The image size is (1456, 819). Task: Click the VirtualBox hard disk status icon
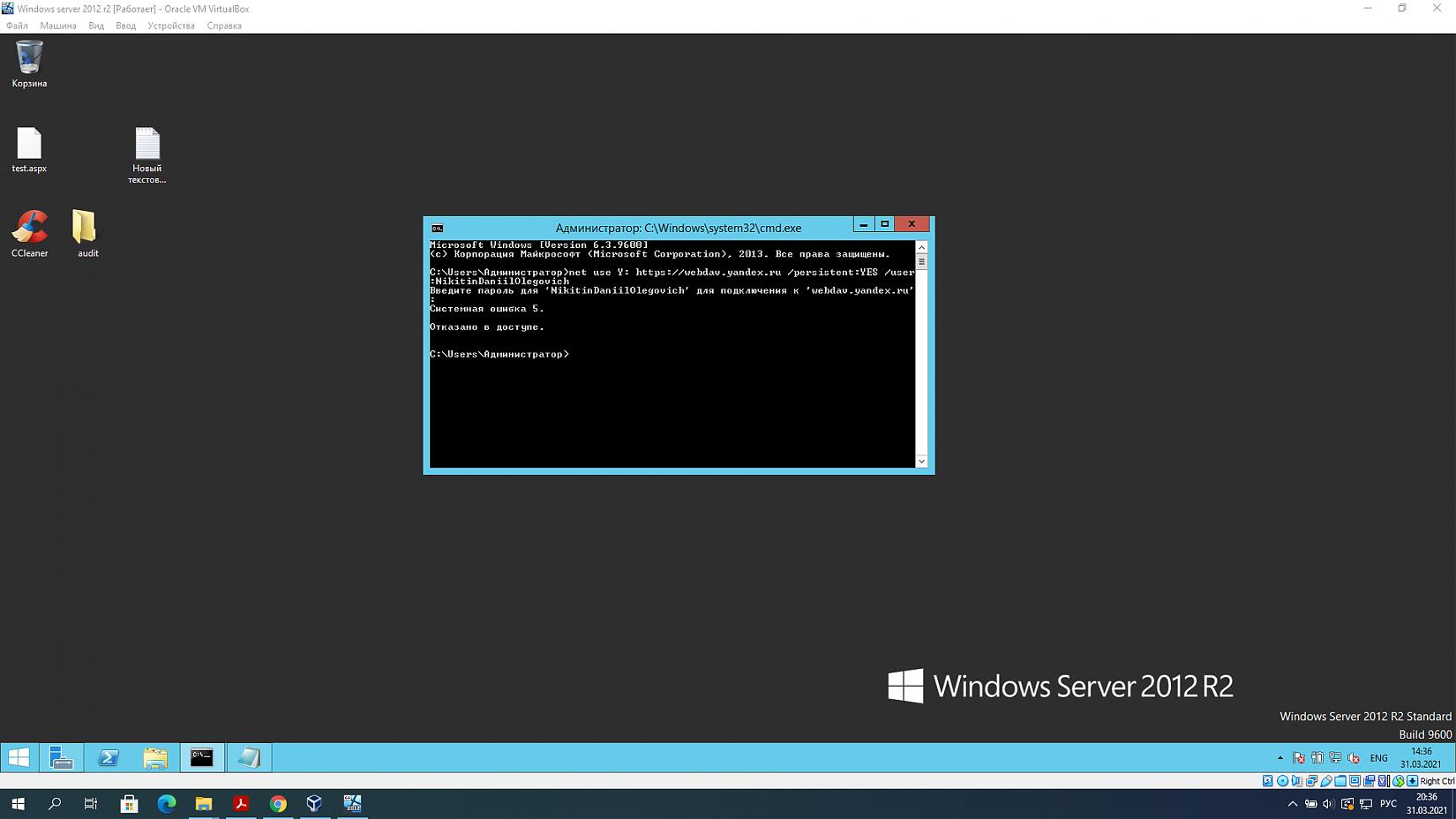tap(1268, 781)
